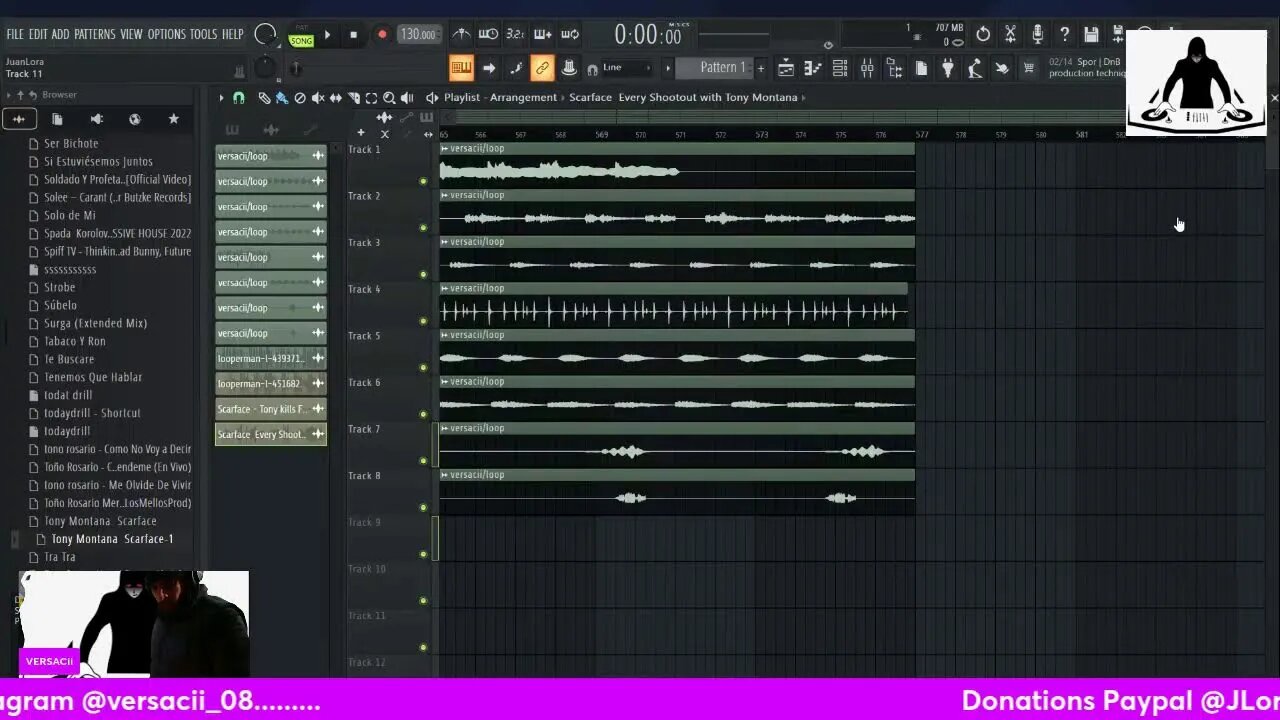The width and height of the screenshot is (1280, 720).
Task: Click the 130.000 tempo field
Action: point(418,35)
